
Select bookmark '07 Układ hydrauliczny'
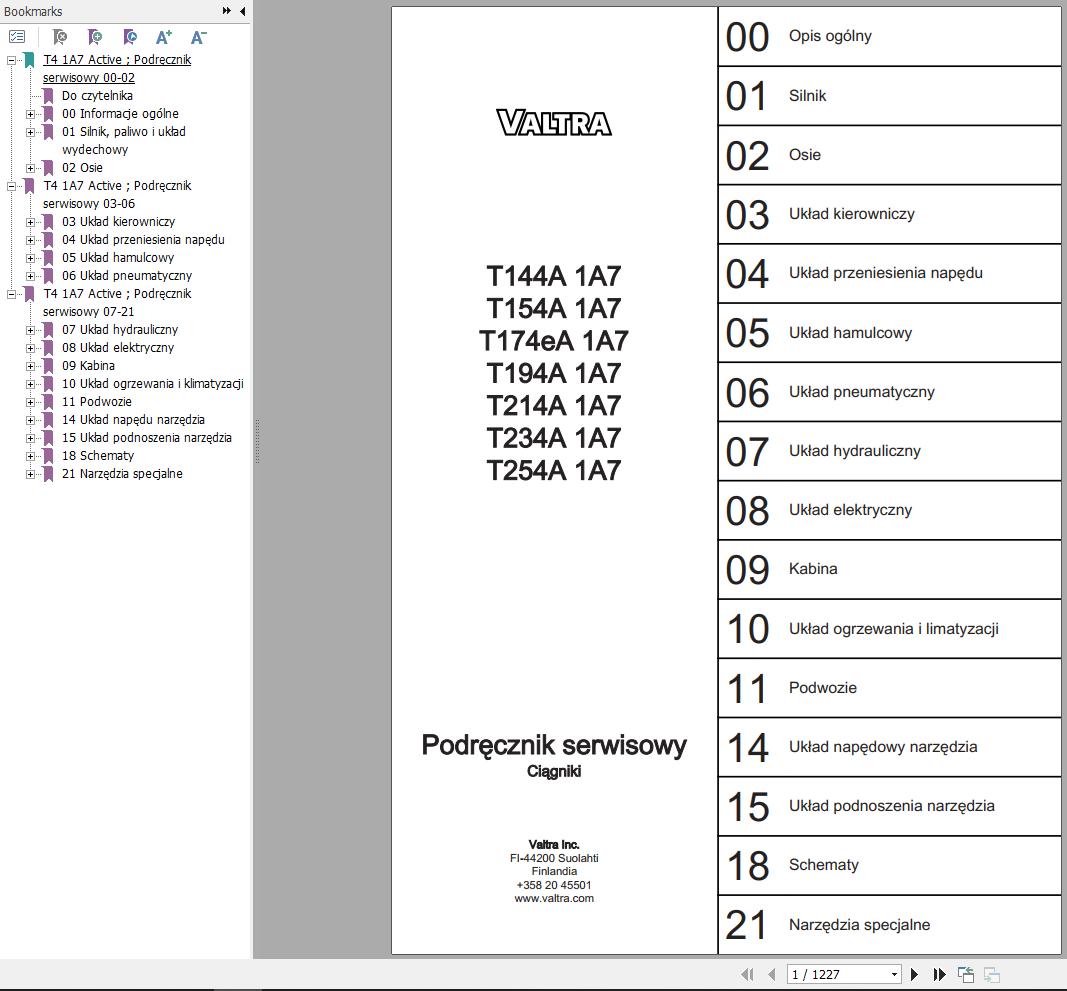pyautogui.click(x=120, y=329)
